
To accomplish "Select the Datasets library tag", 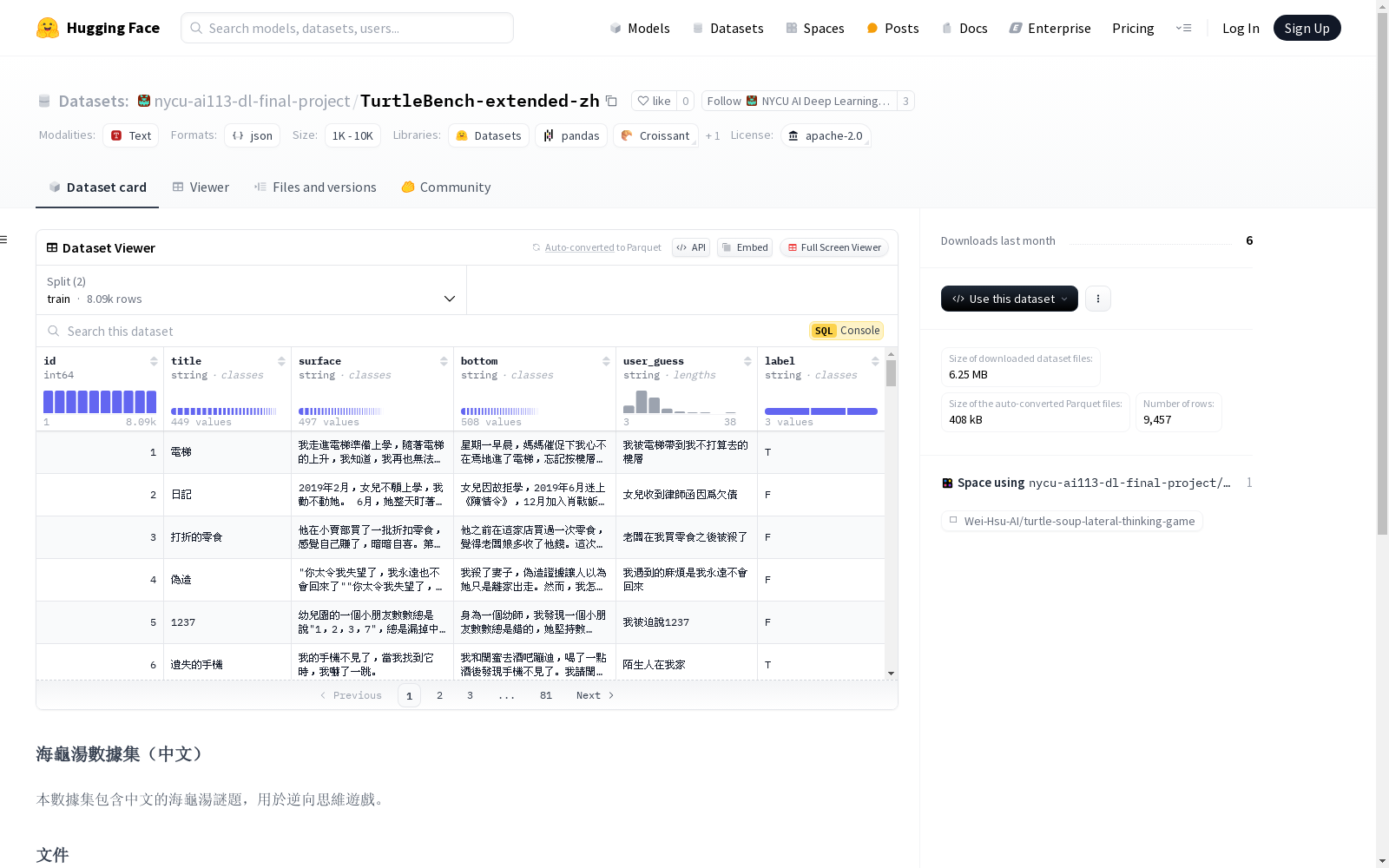I will point(489,135).
